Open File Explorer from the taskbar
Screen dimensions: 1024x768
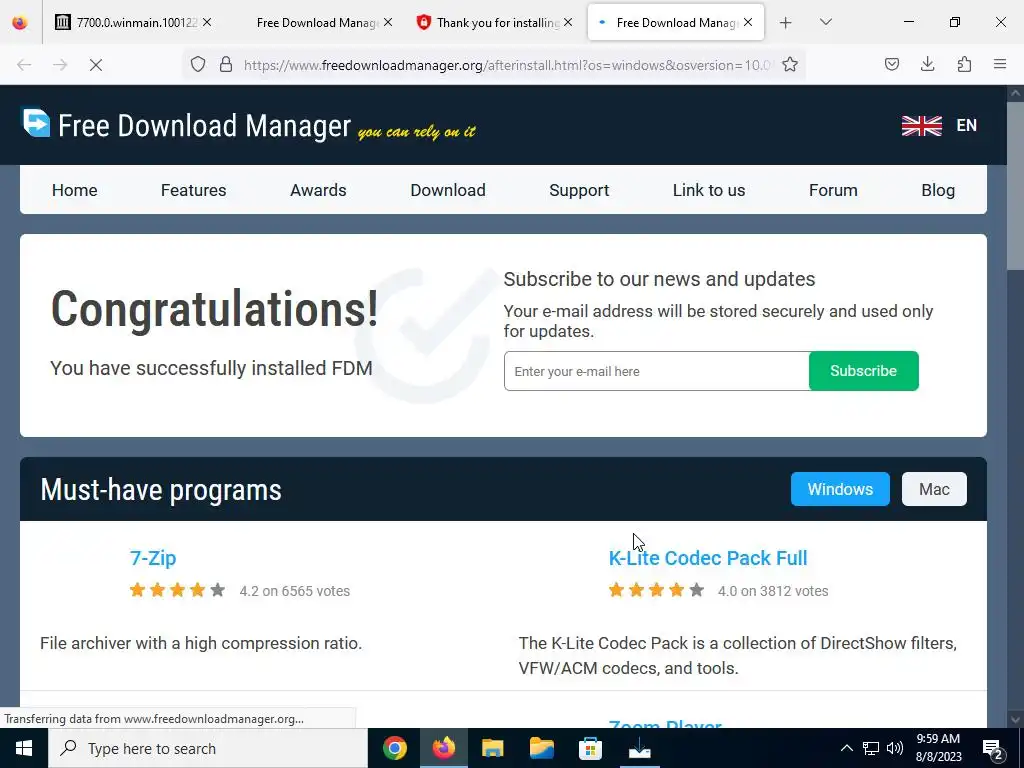(492, 748)
